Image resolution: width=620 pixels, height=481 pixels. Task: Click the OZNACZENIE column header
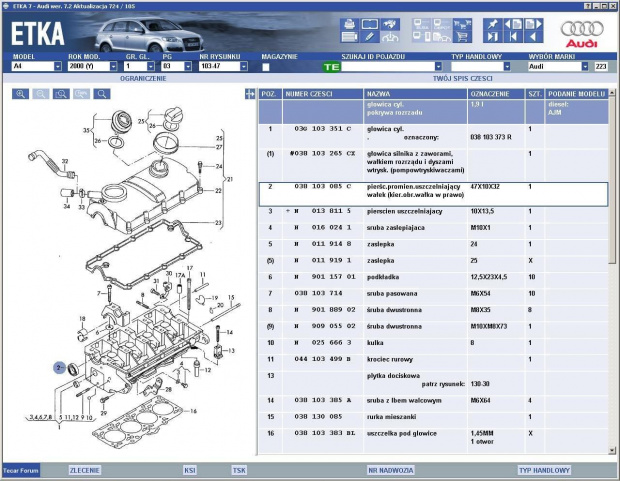[x=496, y=94]
